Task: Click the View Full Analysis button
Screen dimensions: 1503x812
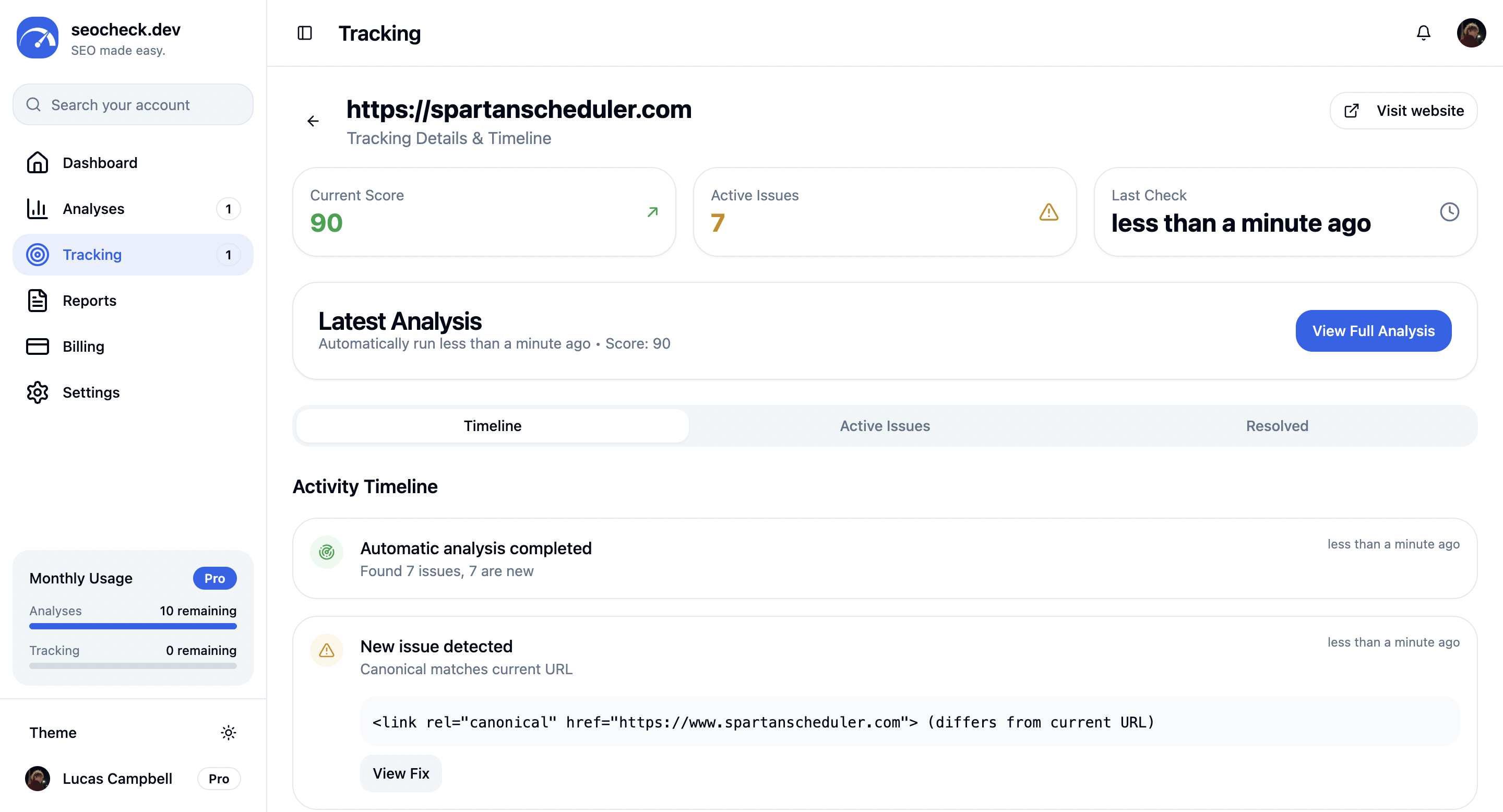Action: (x=1374, y=331)
